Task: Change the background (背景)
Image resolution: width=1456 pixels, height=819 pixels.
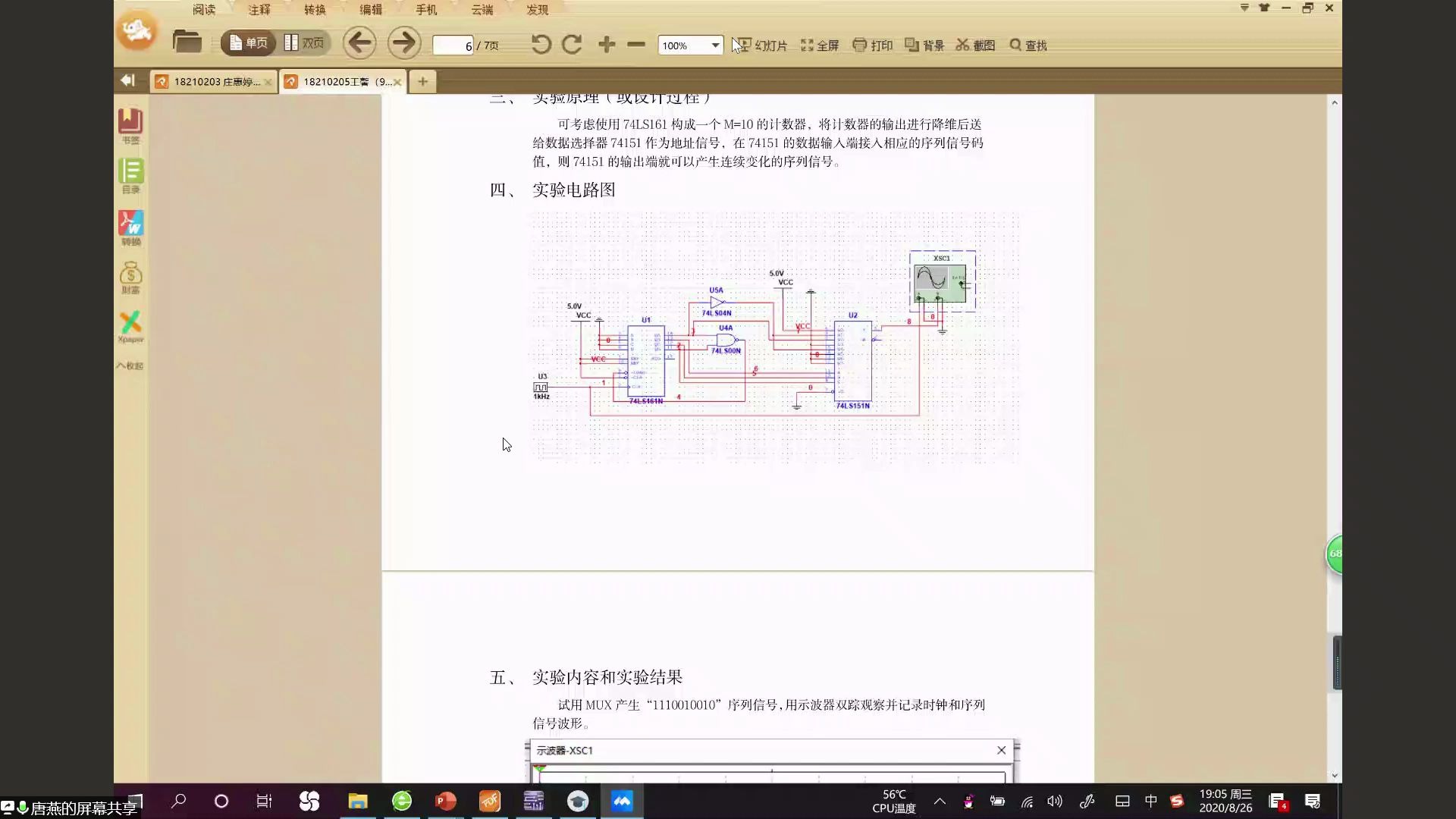Action: click(x=924, y=45)
